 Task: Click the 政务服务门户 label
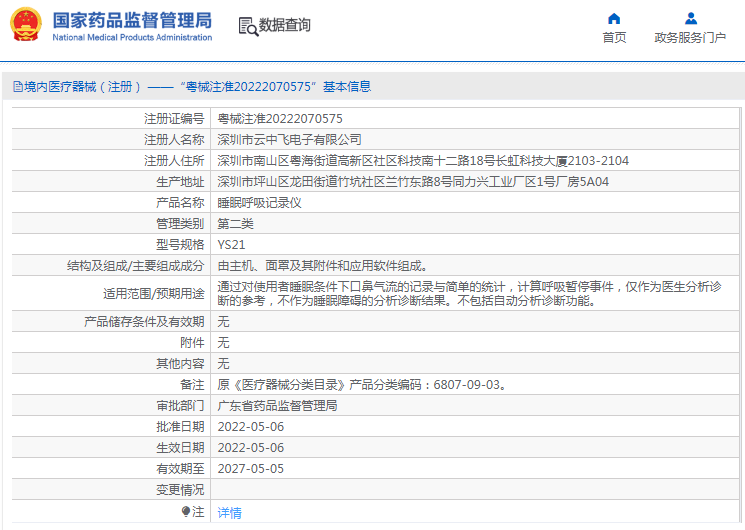pyautogui.click(x=690, y=38)
